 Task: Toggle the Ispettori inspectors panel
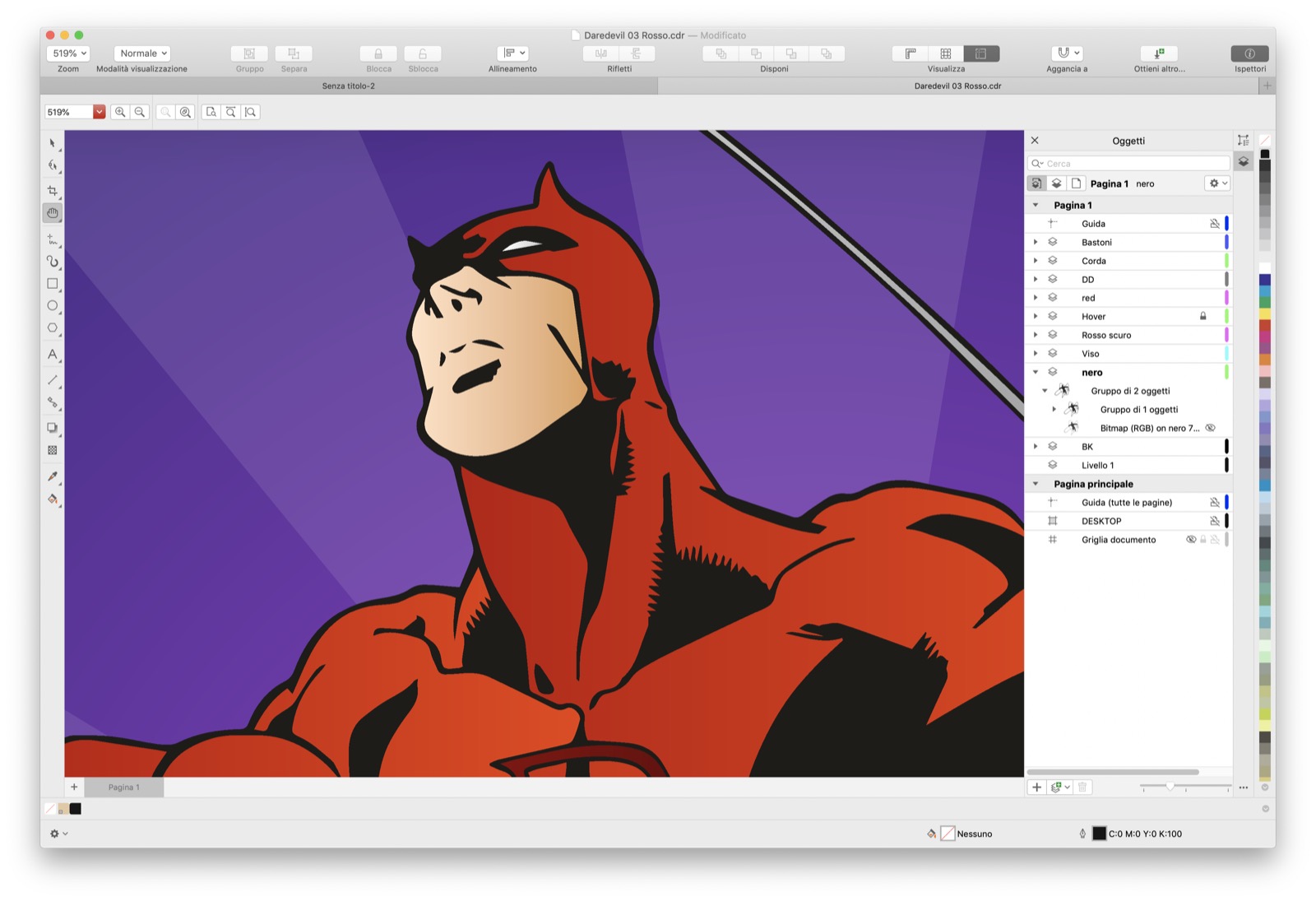tap(1249, 53)
